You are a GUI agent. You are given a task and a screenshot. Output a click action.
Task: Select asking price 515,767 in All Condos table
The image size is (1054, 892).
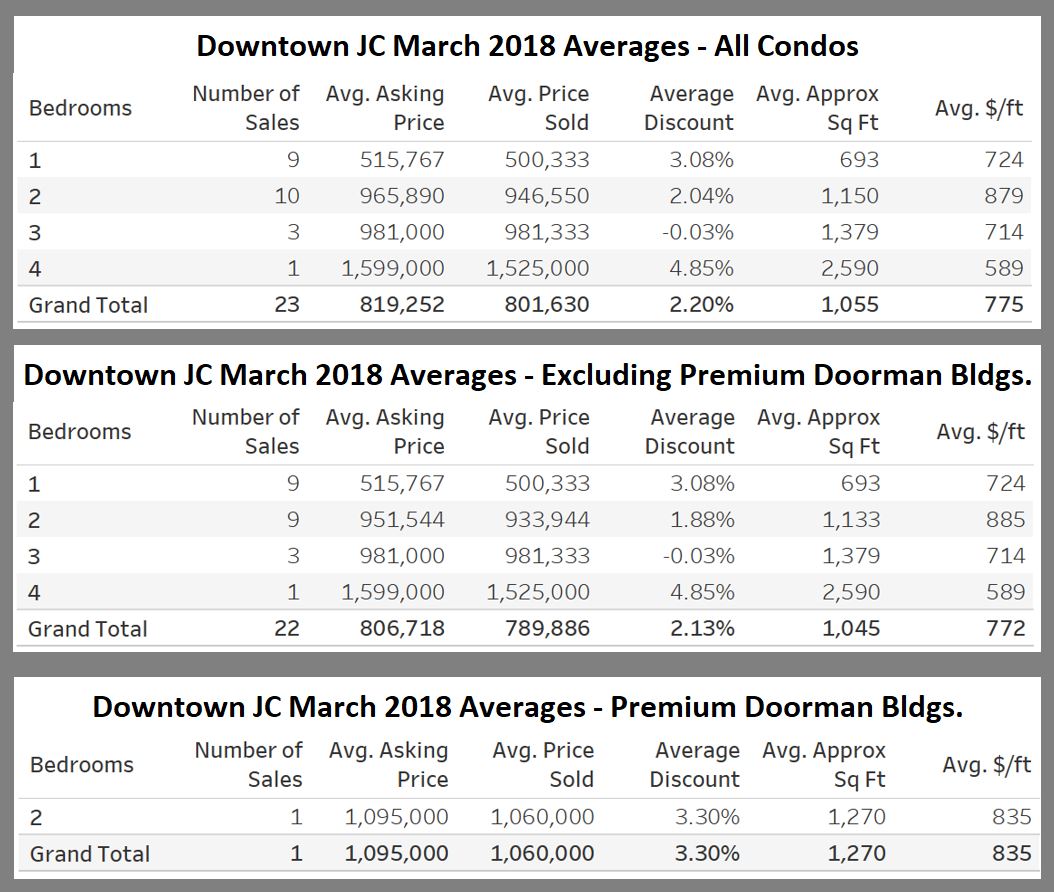coord(402,160)
